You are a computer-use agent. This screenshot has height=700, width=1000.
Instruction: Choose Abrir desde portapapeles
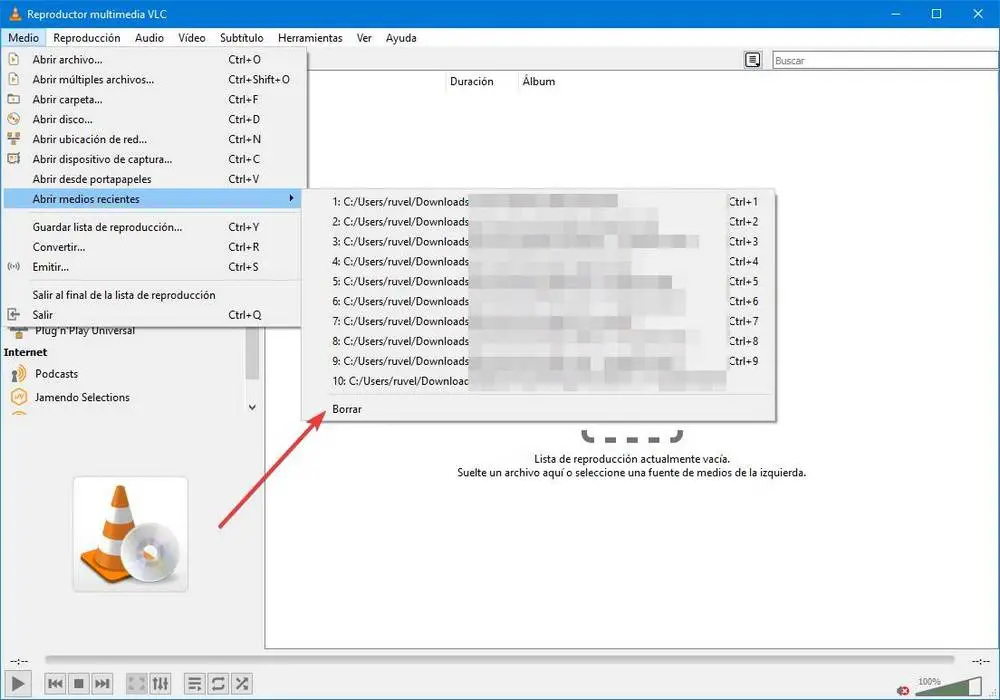click(153, 179)
